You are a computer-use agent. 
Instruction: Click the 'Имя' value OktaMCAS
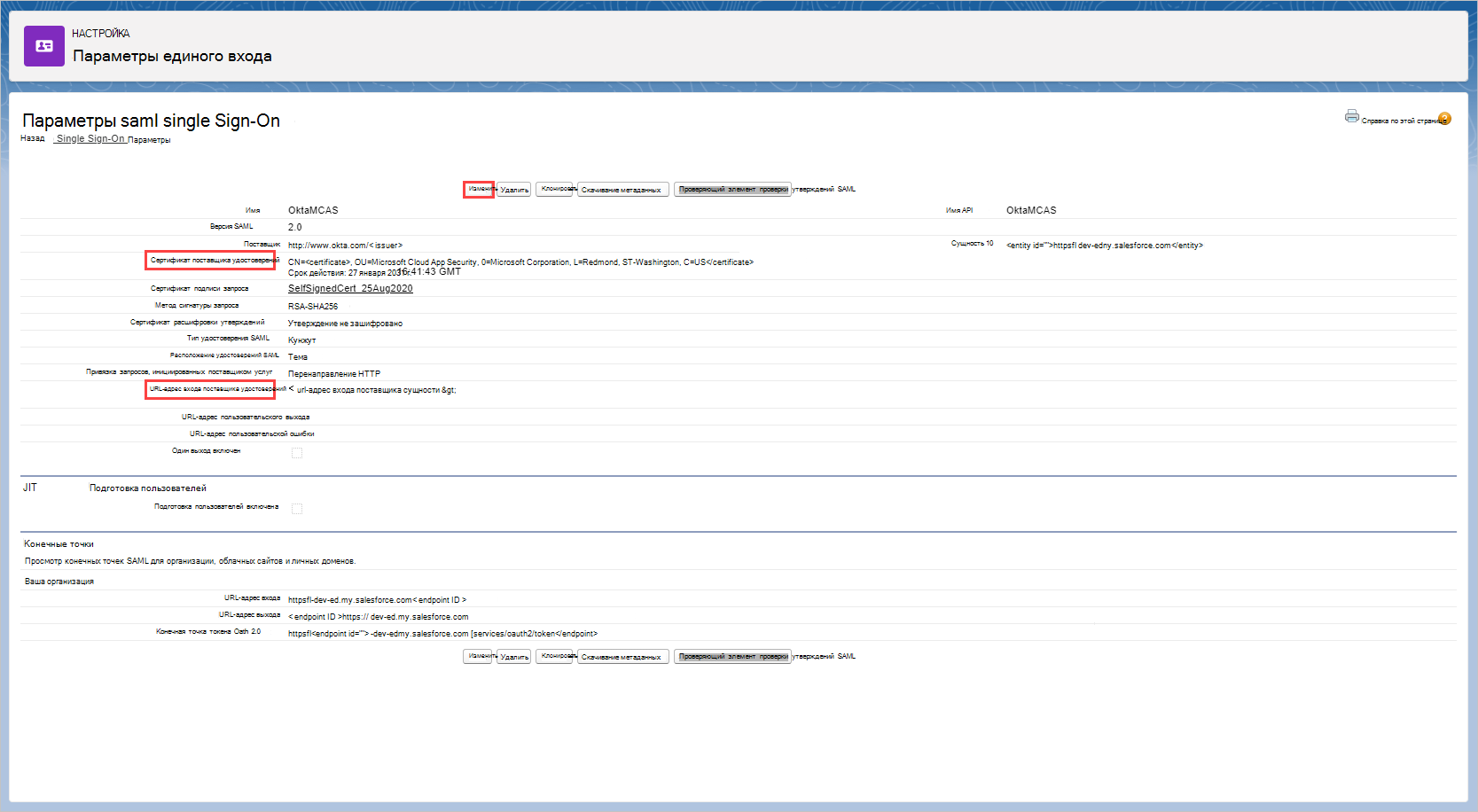(313, 211)
